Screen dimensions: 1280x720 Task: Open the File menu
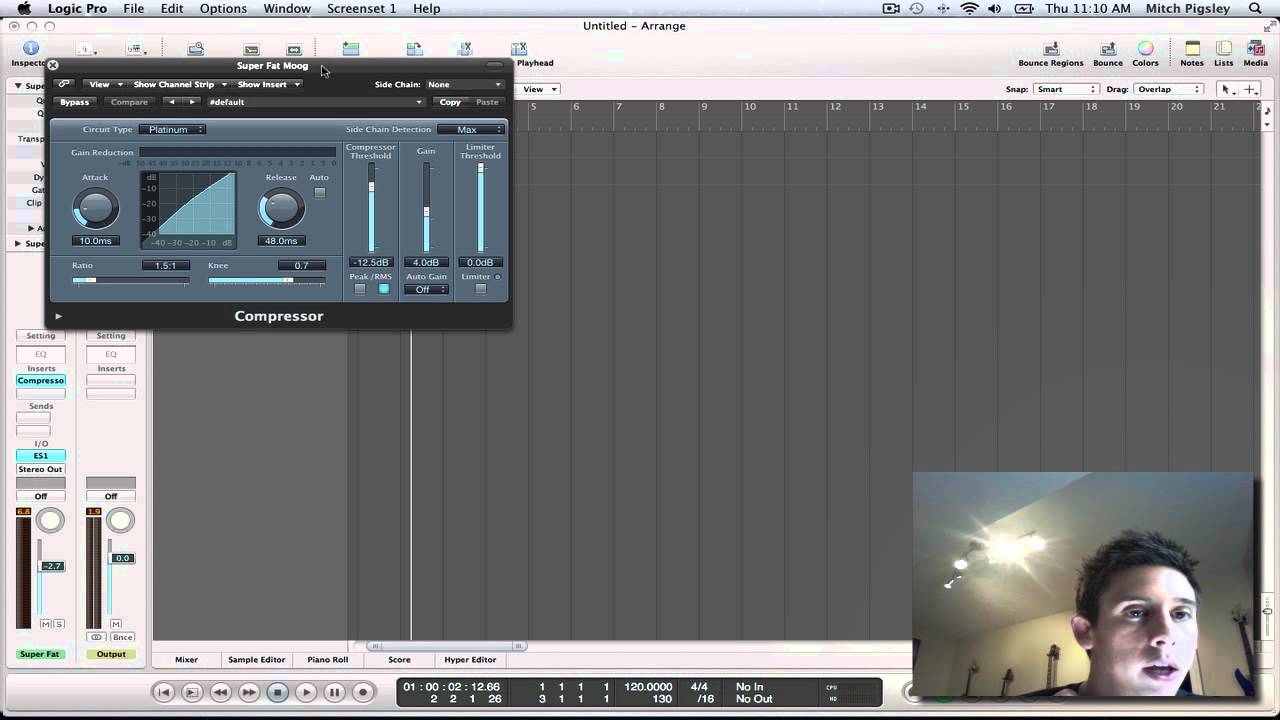tap(133, 8)
